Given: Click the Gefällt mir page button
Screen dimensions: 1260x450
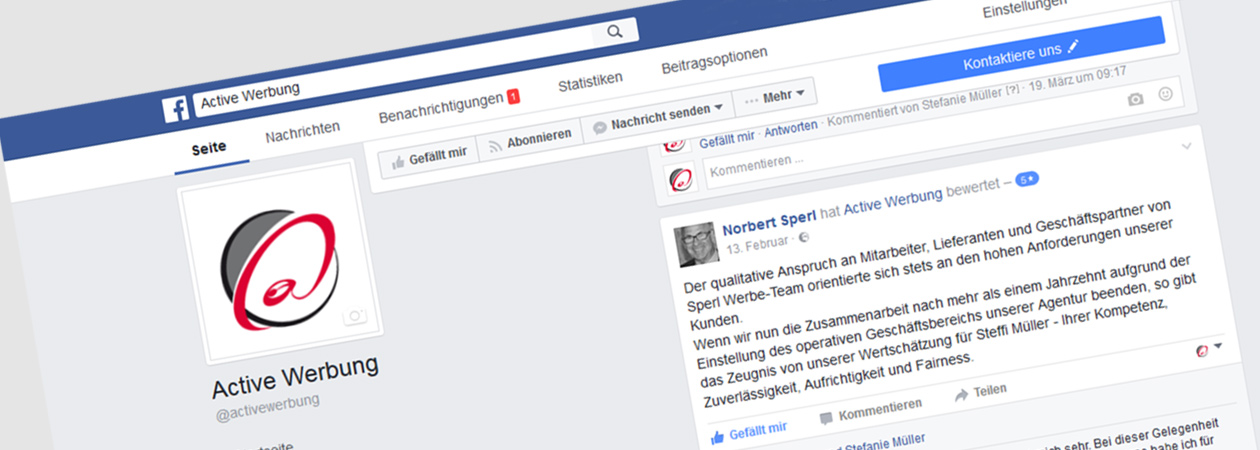Looking at the screenshot, I should pos(429,157).
